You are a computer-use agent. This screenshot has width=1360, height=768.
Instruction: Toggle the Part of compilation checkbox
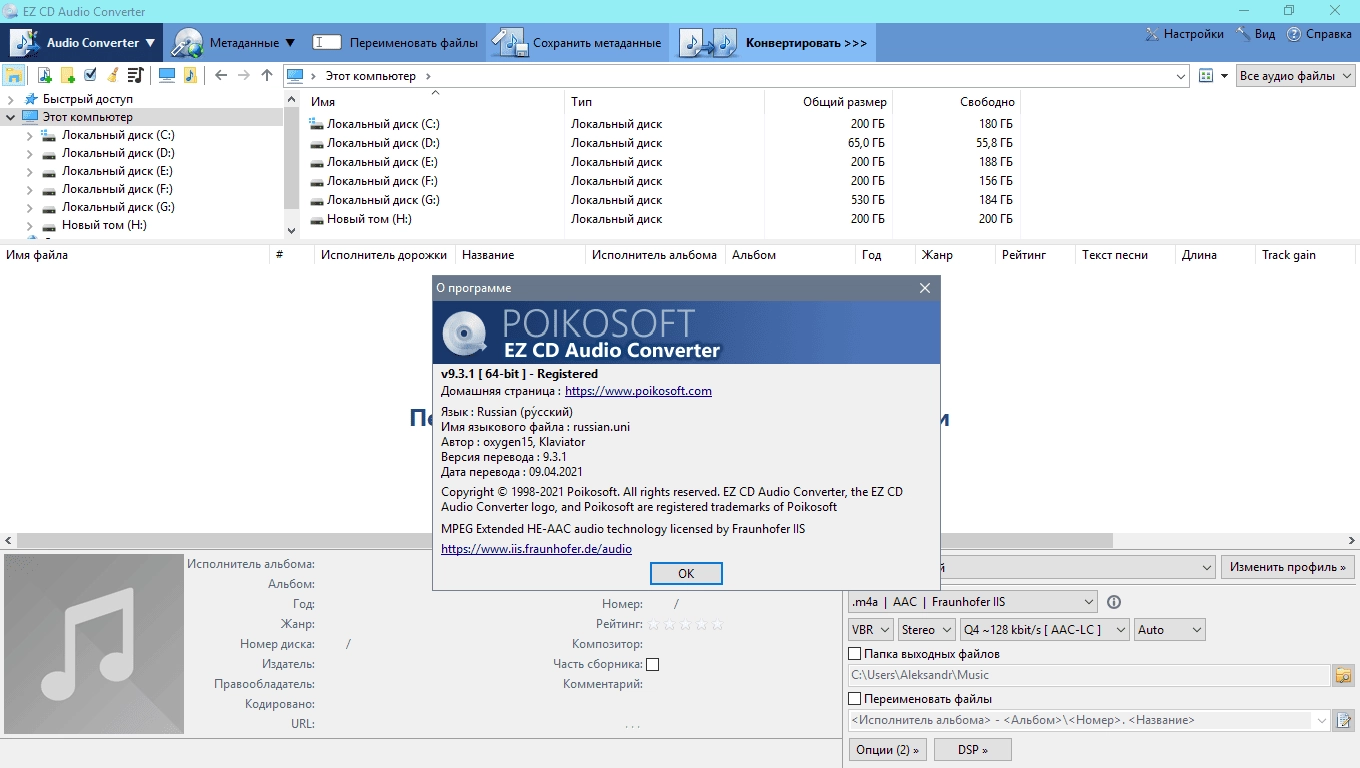click(653, 664)
